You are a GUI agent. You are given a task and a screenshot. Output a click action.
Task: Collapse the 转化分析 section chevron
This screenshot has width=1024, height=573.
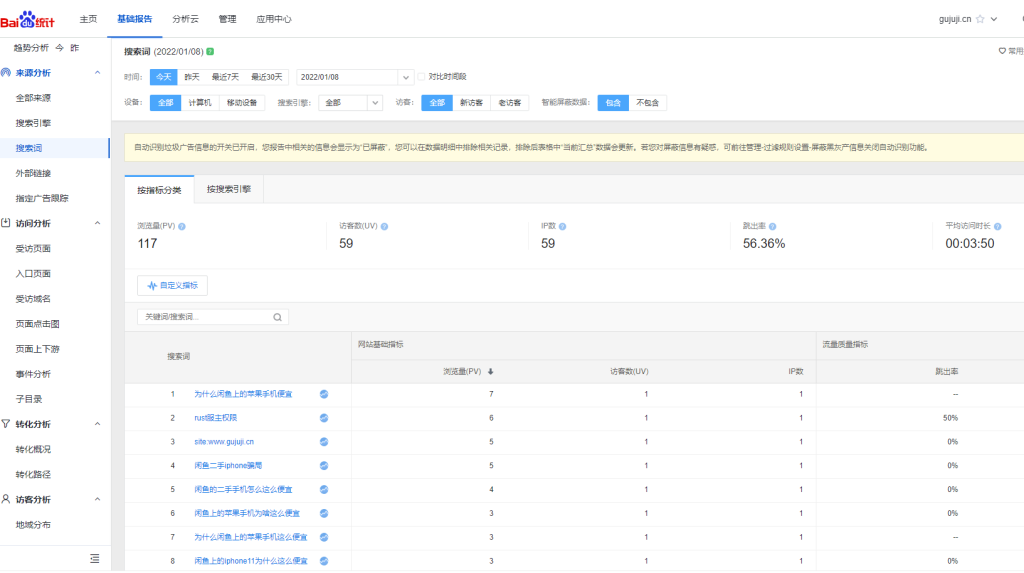pyautogui.click(x=97, y=424)
